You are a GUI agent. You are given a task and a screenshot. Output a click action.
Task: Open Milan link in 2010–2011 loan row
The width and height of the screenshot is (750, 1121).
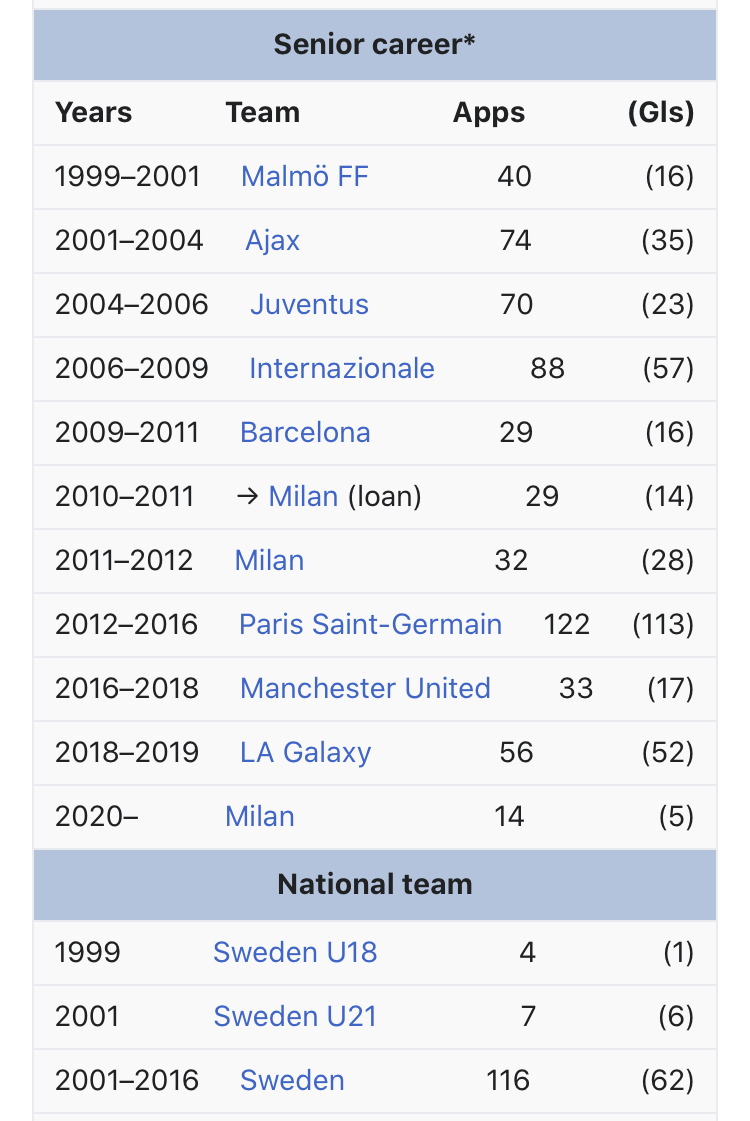pyautogui.click(x=303, y=496)
